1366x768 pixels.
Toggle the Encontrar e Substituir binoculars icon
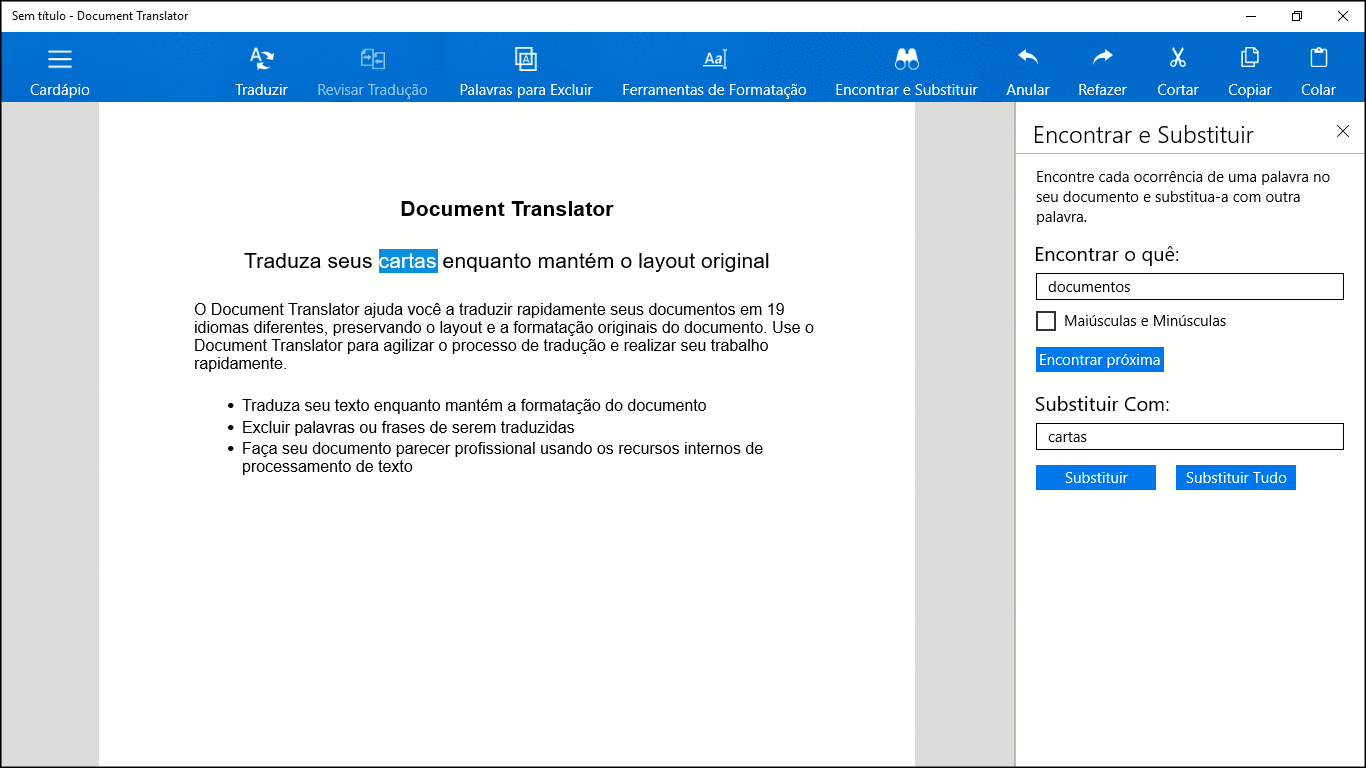pos(906,60)
